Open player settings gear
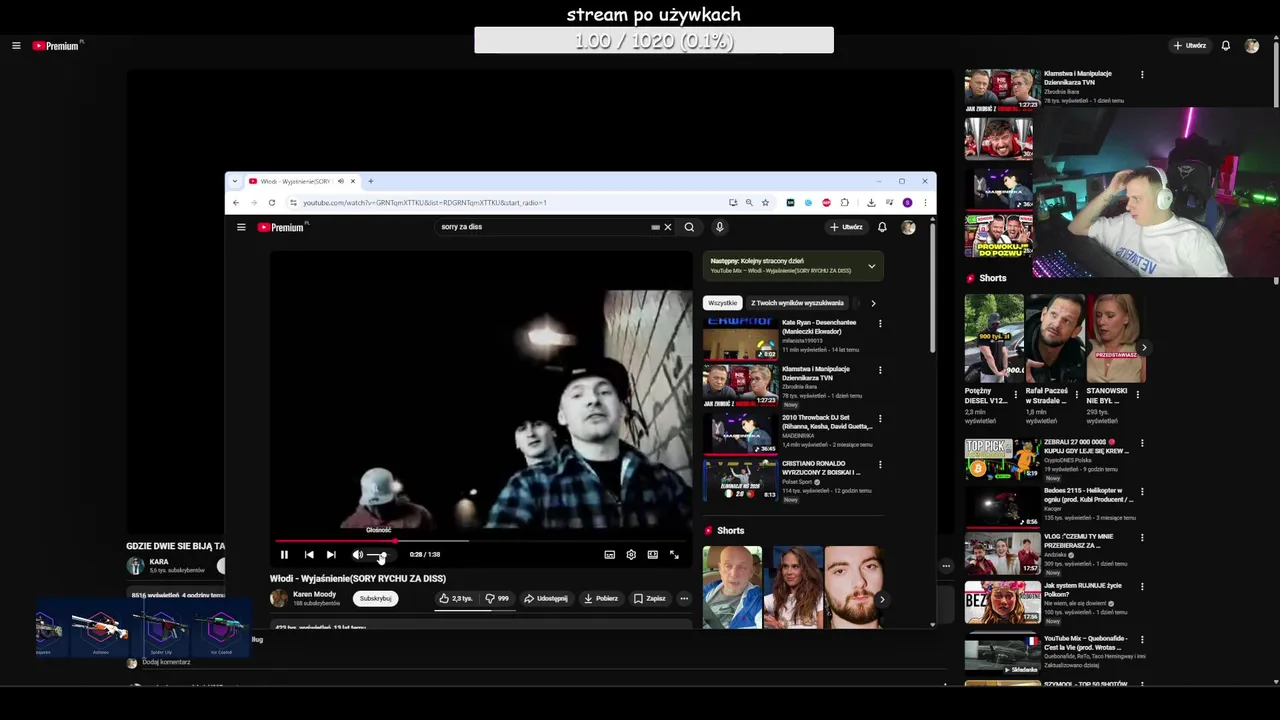Screen dimensions: 1280x720 click(631, 554)
